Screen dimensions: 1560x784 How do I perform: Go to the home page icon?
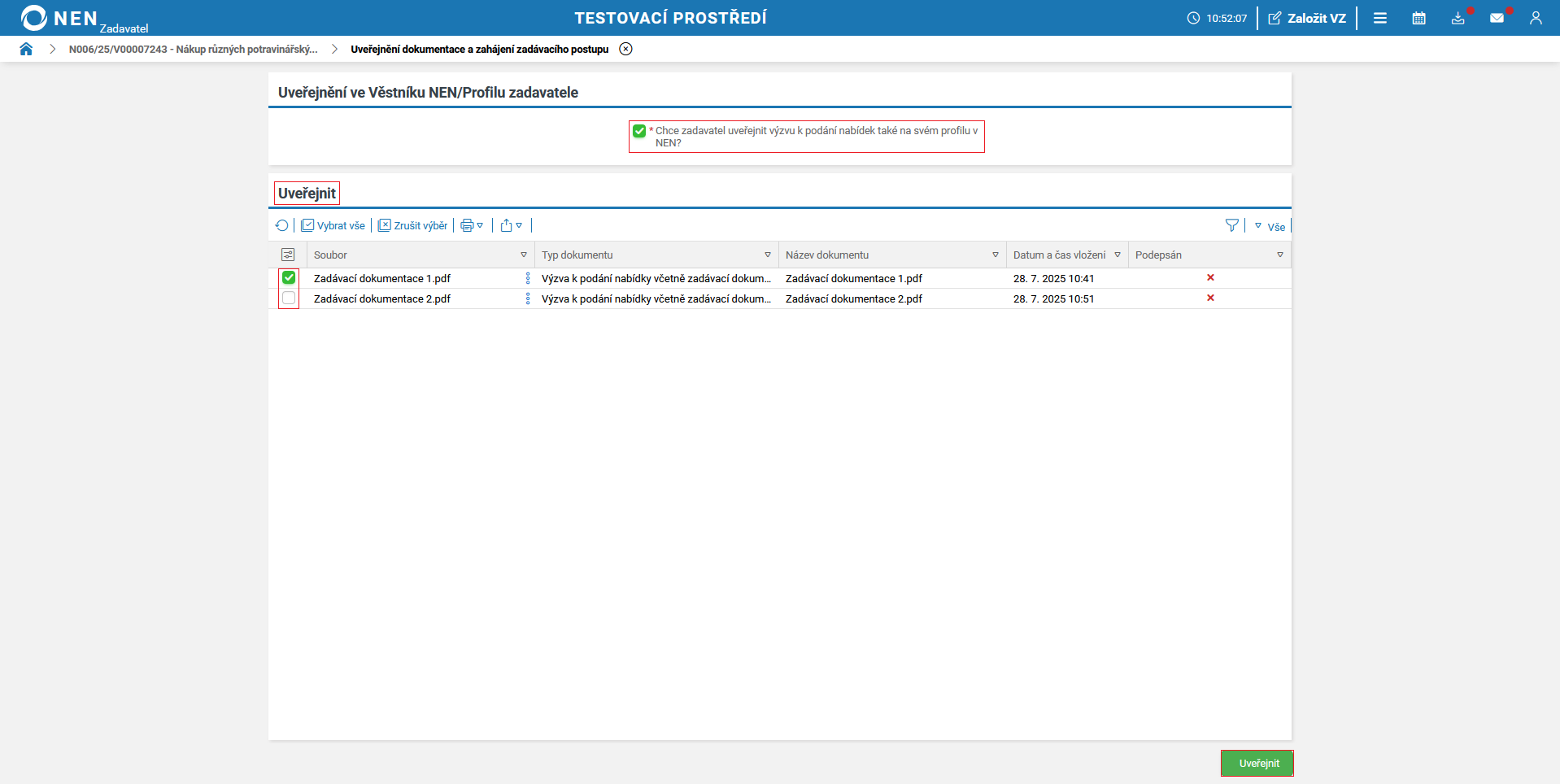(26, 49)
